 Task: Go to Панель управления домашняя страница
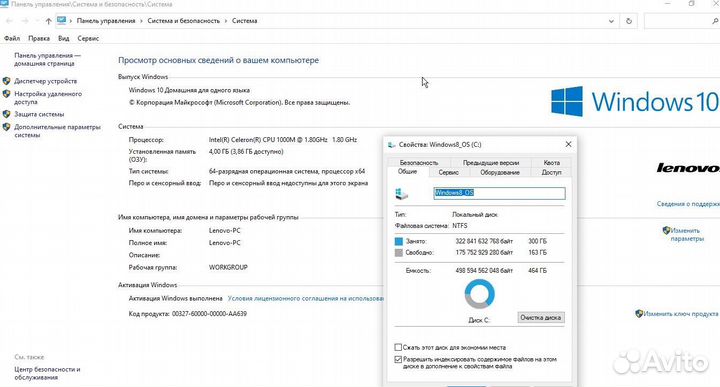click(47, 59)
